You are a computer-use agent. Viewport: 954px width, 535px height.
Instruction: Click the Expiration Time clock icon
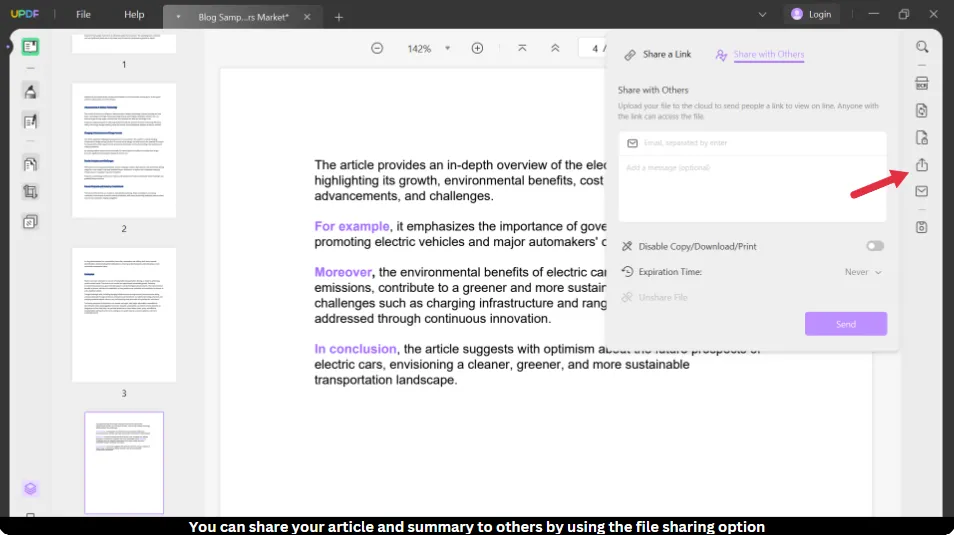(x=627, y=271)
